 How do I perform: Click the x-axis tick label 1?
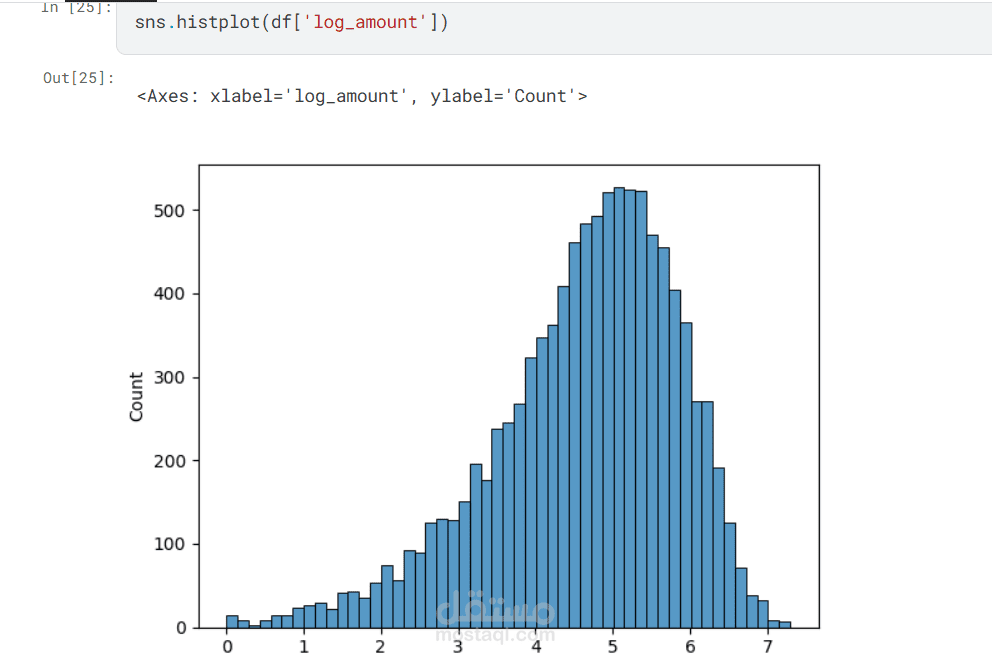click(304, 647)
